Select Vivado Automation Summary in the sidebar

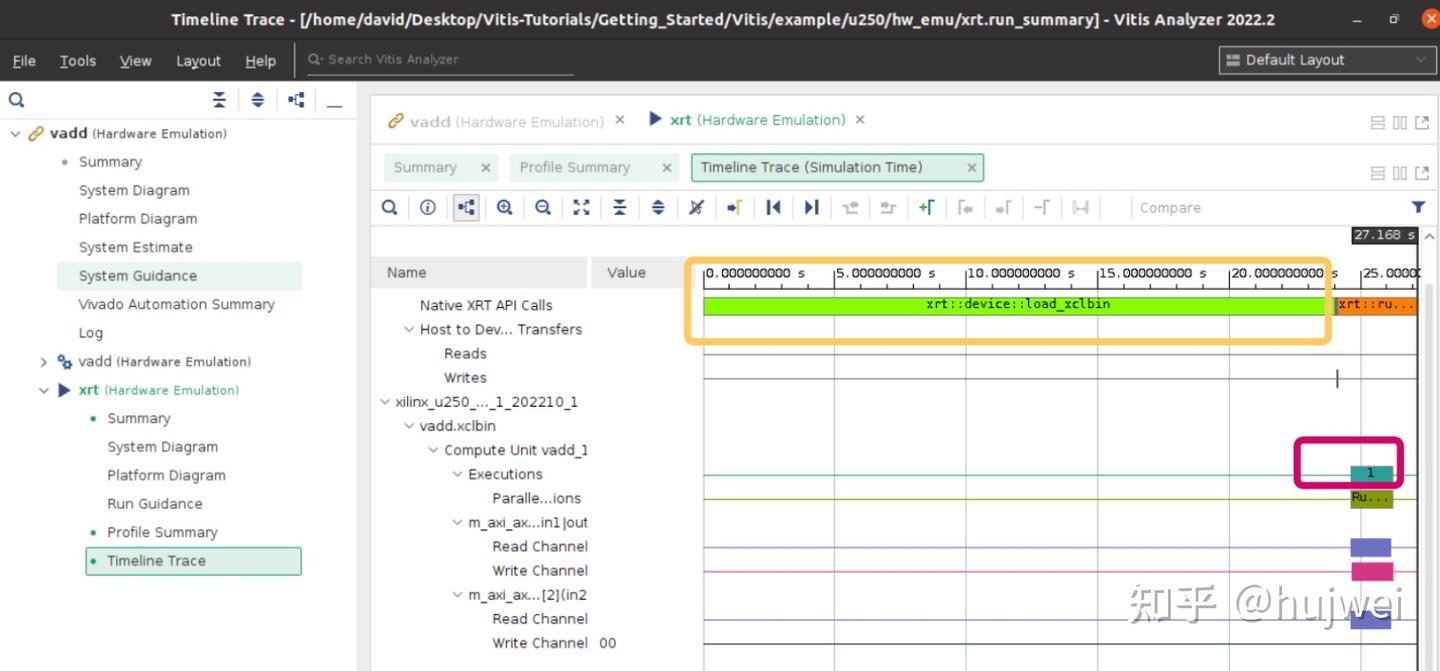pos(175,304)
